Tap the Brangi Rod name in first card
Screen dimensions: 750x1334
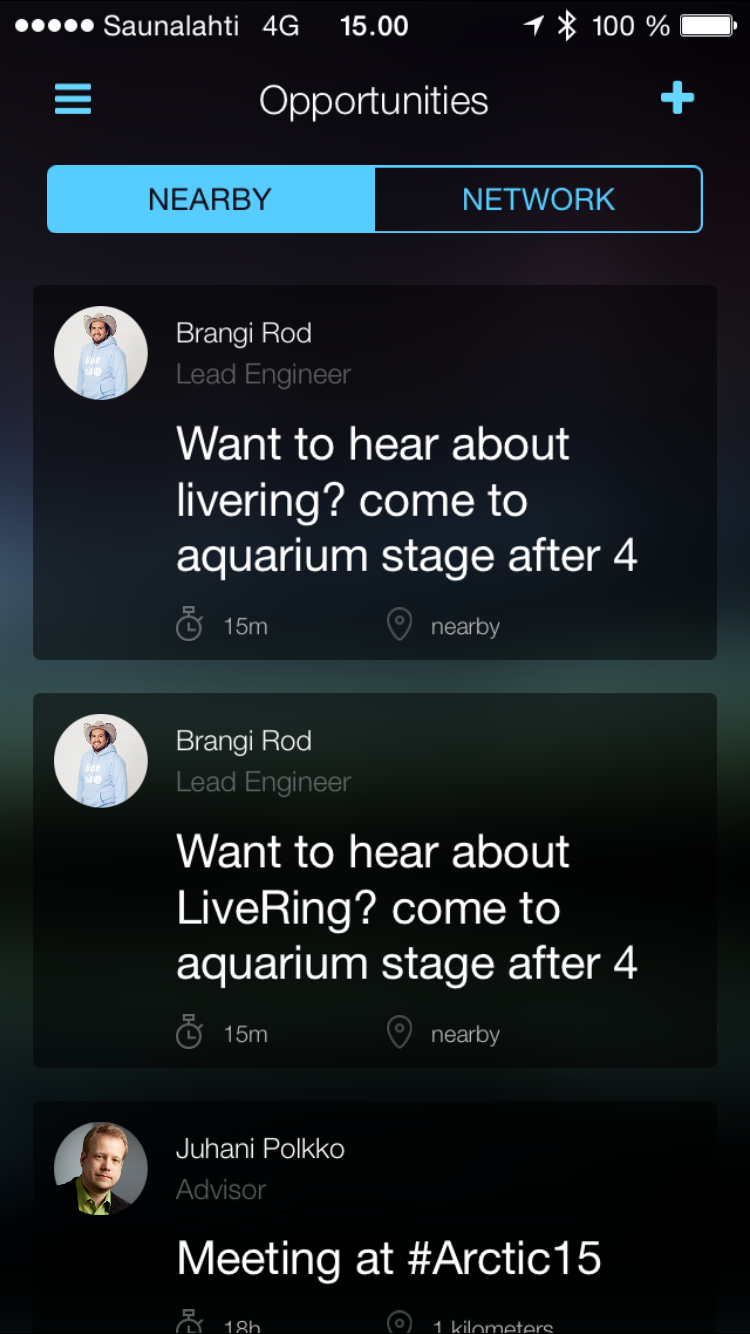point(244,333)
